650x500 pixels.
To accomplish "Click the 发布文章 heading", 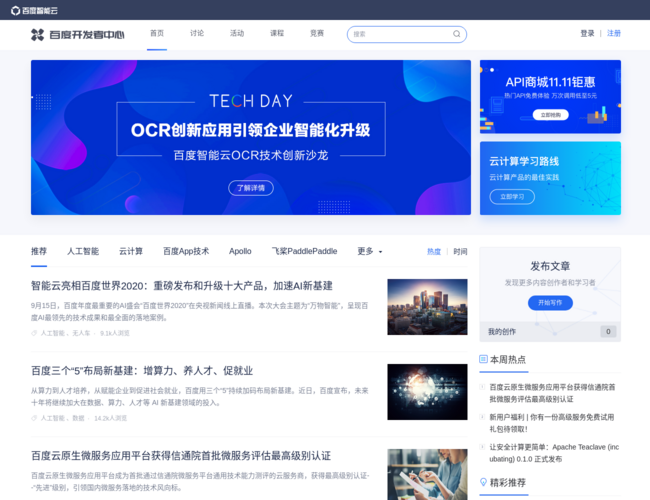I will [550, 266].
